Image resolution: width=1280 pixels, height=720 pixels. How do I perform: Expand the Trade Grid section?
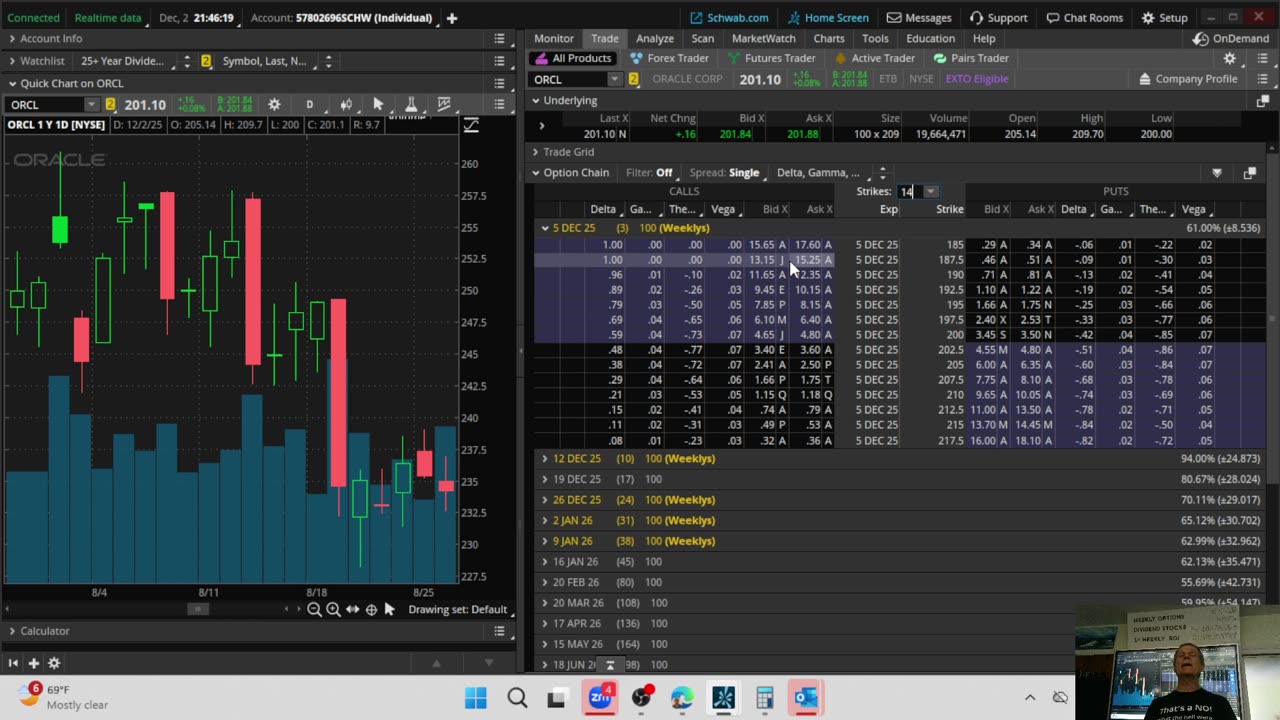click(x=536, y=152)
